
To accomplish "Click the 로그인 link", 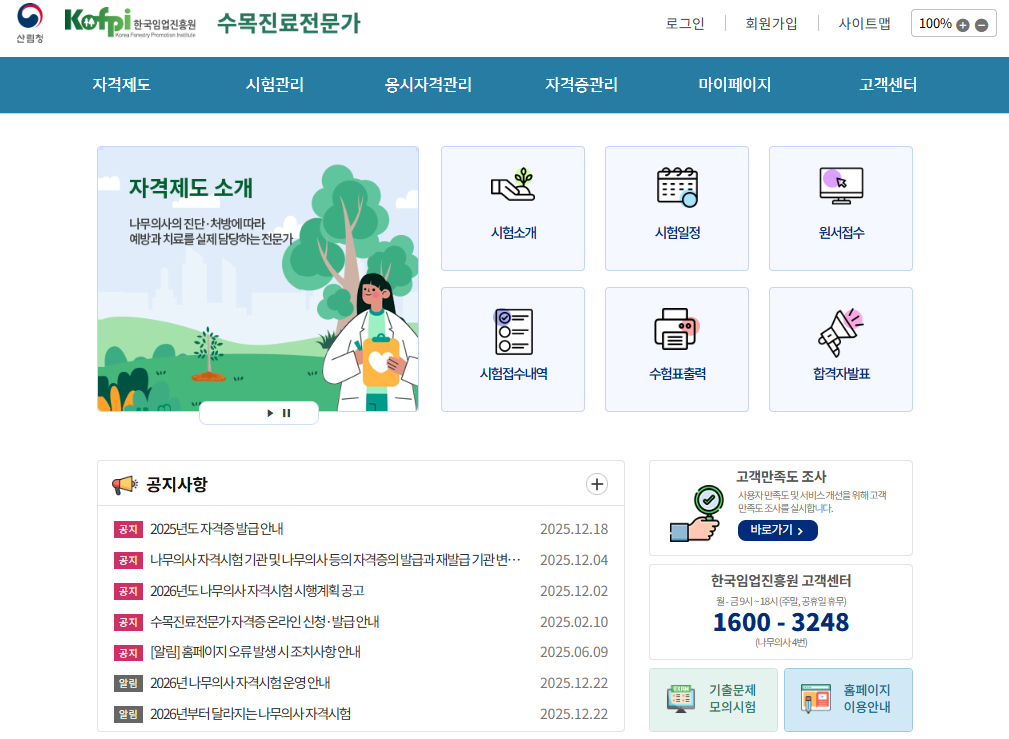I will click(x=685, y=24).
